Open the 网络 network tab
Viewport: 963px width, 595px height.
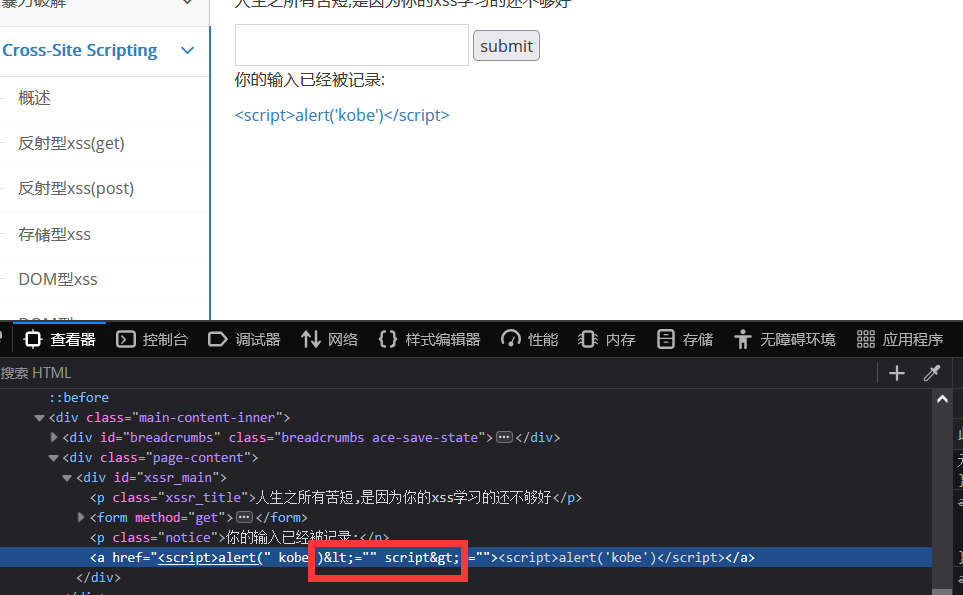click(x=330, y=340)
